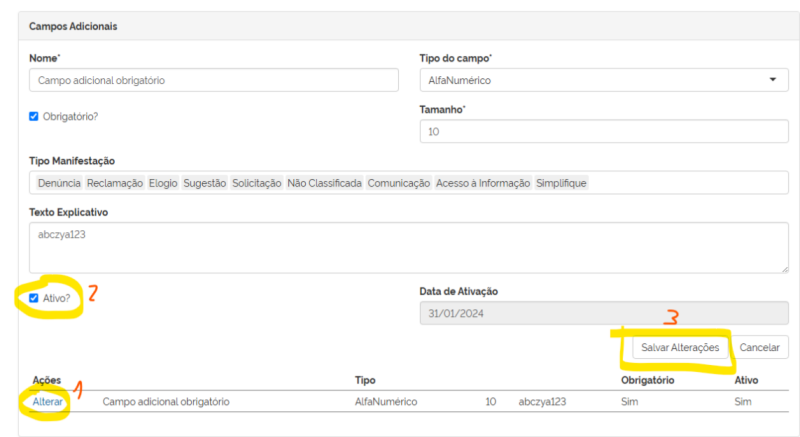This screenshot has width=800, height=437.
Task: Select the Reclamação tag
Action: click(115, 183)
